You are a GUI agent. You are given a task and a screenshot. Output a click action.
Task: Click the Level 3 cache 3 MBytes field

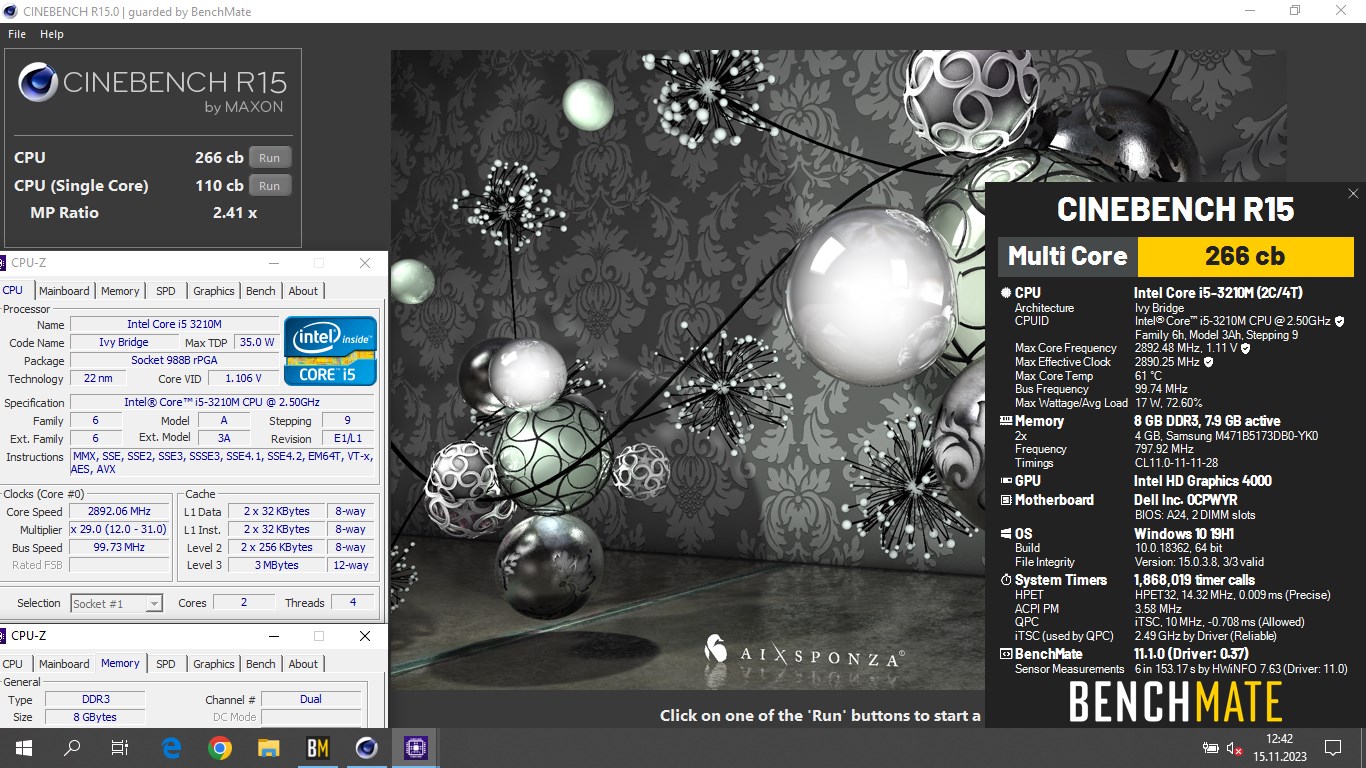pos(275,565)
